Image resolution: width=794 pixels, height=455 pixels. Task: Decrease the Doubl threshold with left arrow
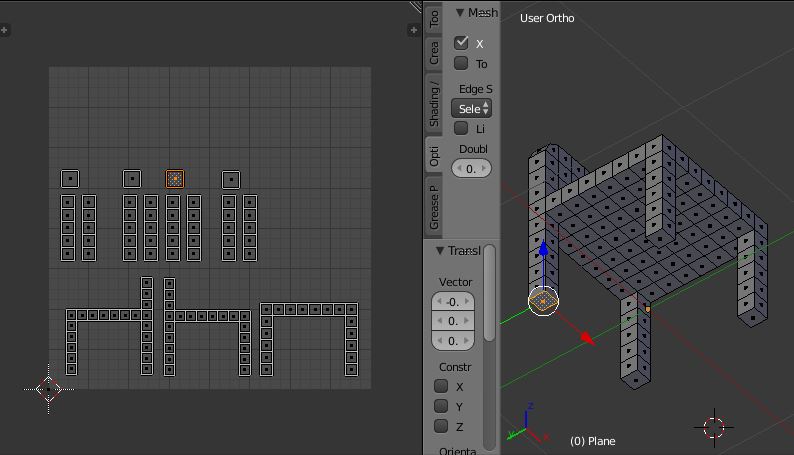point(459,169)
